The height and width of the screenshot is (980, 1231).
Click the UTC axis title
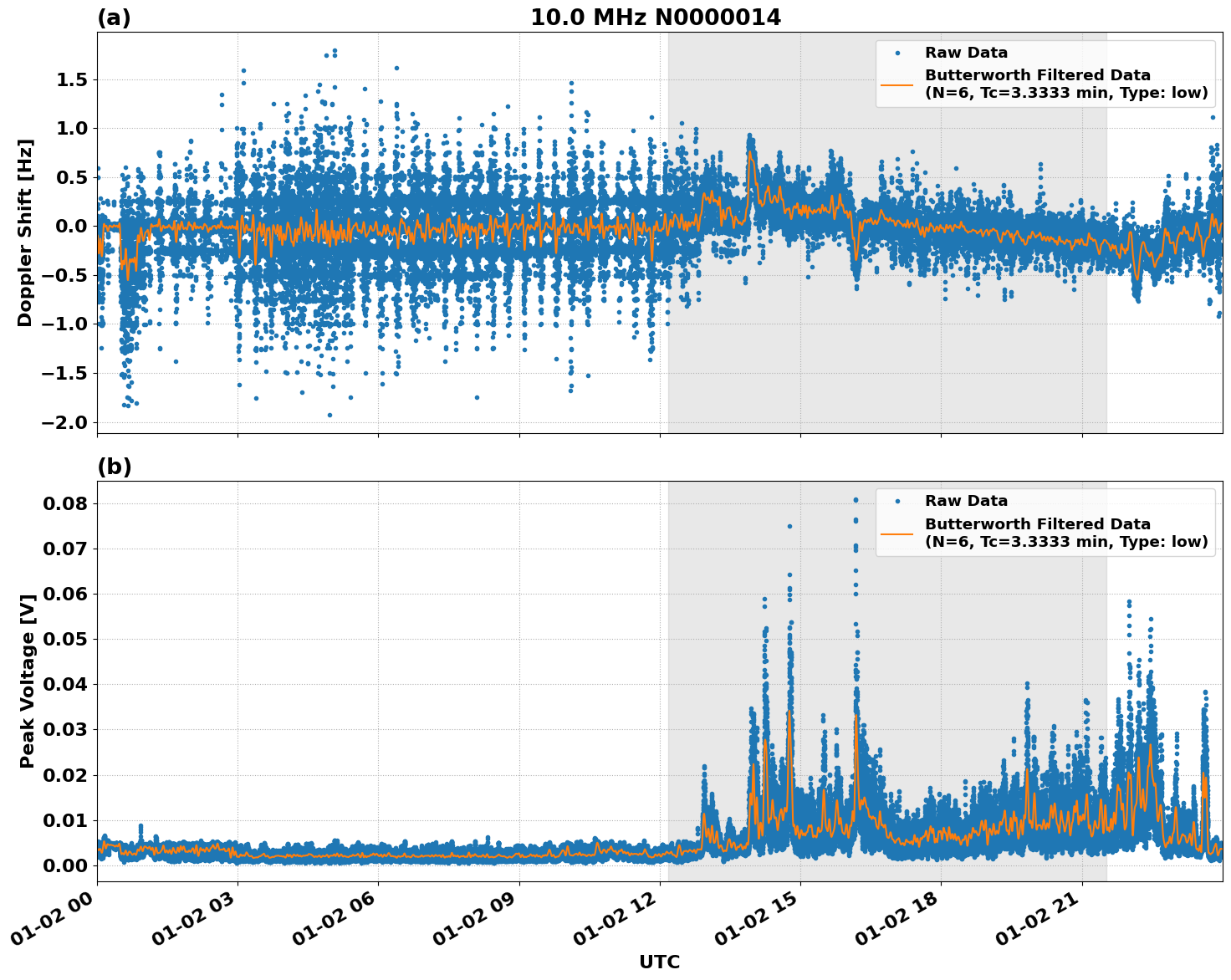point(659,962)
